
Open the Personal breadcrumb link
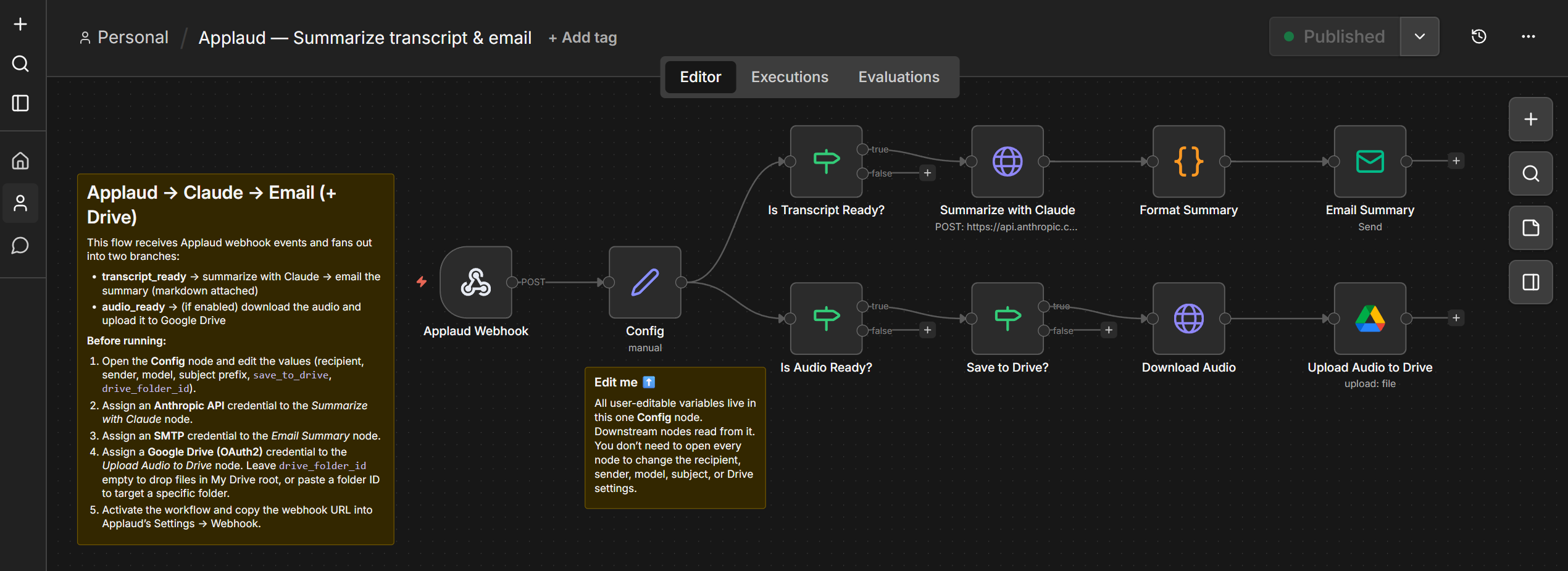coord(124,38)
